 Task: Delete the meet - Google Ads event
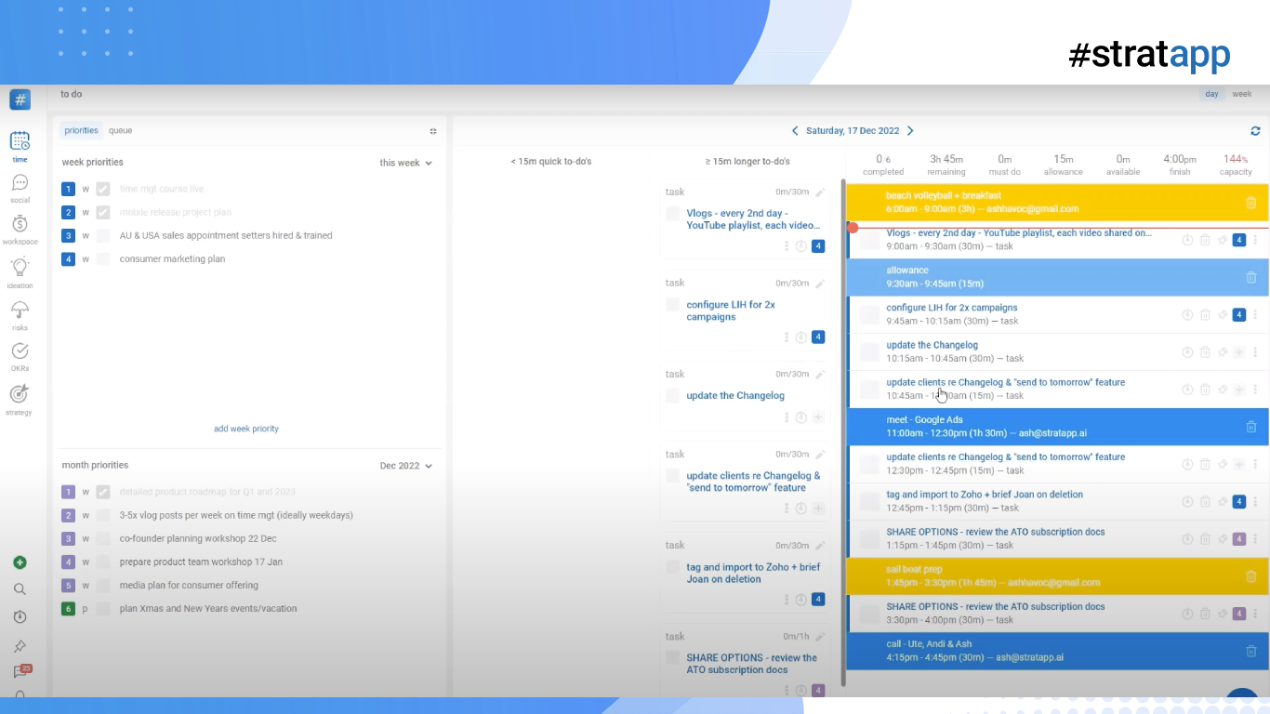point(1250,427)
